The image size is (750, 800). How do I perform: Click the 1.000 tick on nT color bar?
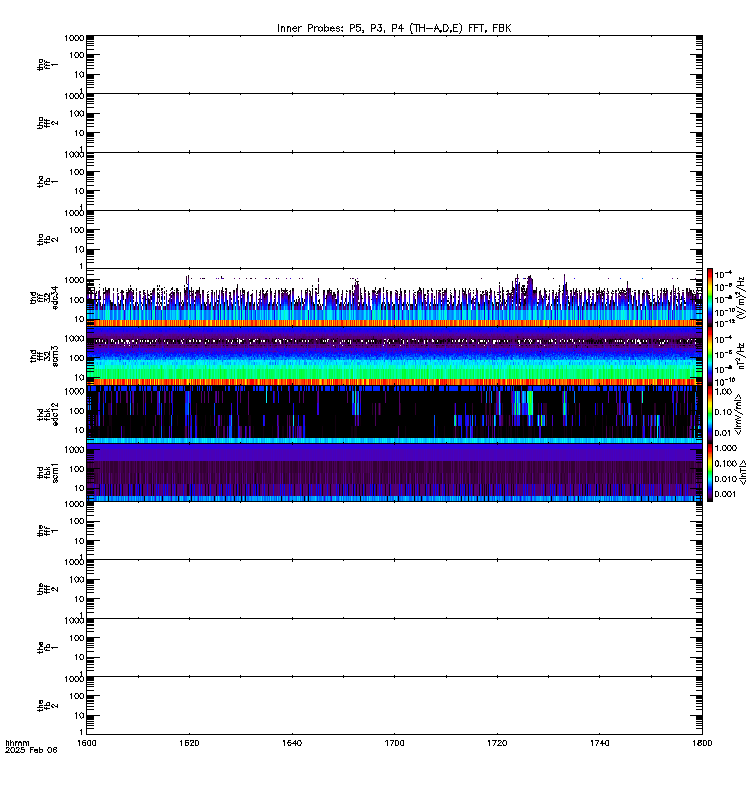pyautogui.click(x=726, y=448)
